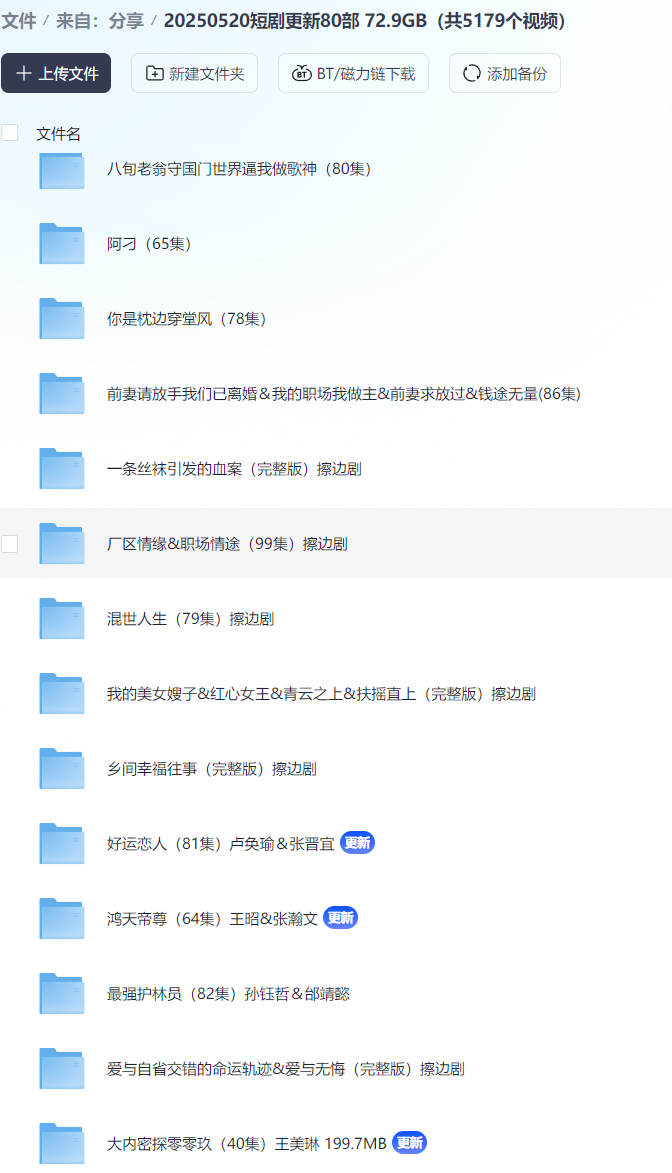Click folder icon of 乡间幸福往事
Screen dimensions: 672x1173
(61, 769)
